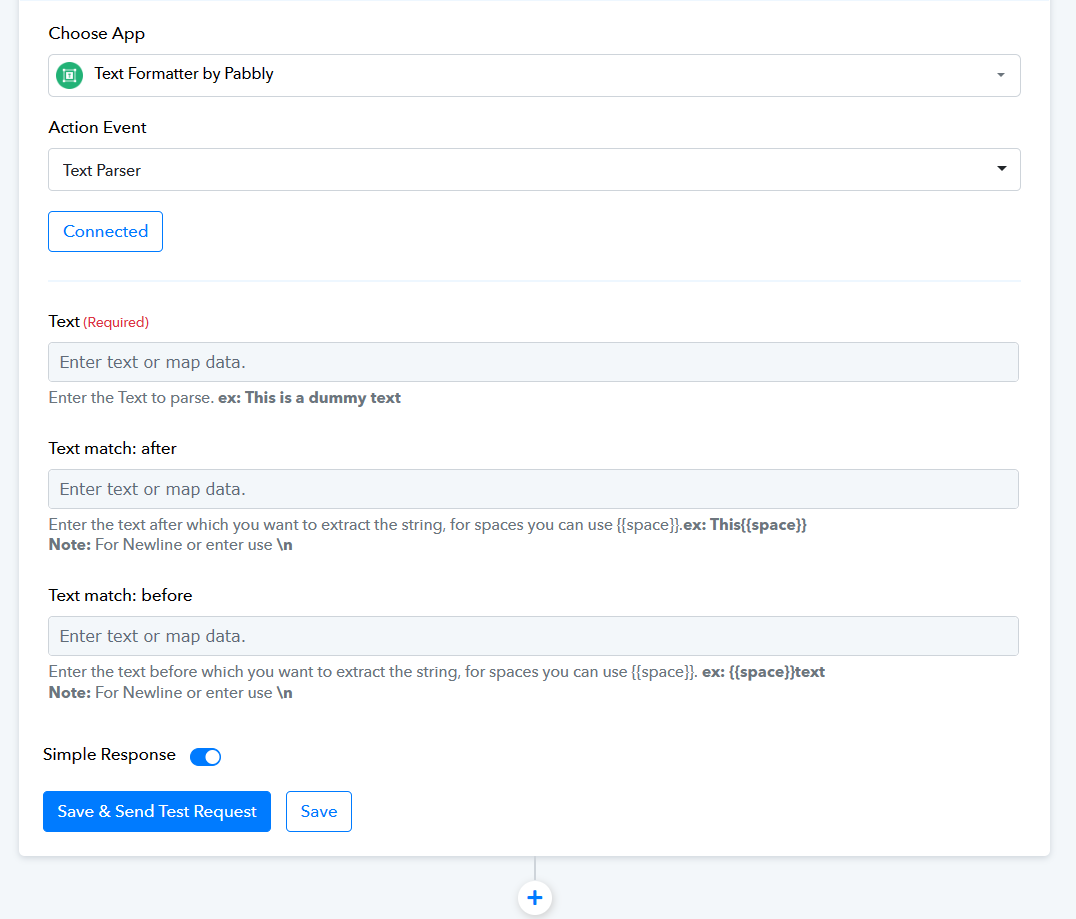
Task: Click Save & Send Test Request button
Action: [x=157, y=811]
